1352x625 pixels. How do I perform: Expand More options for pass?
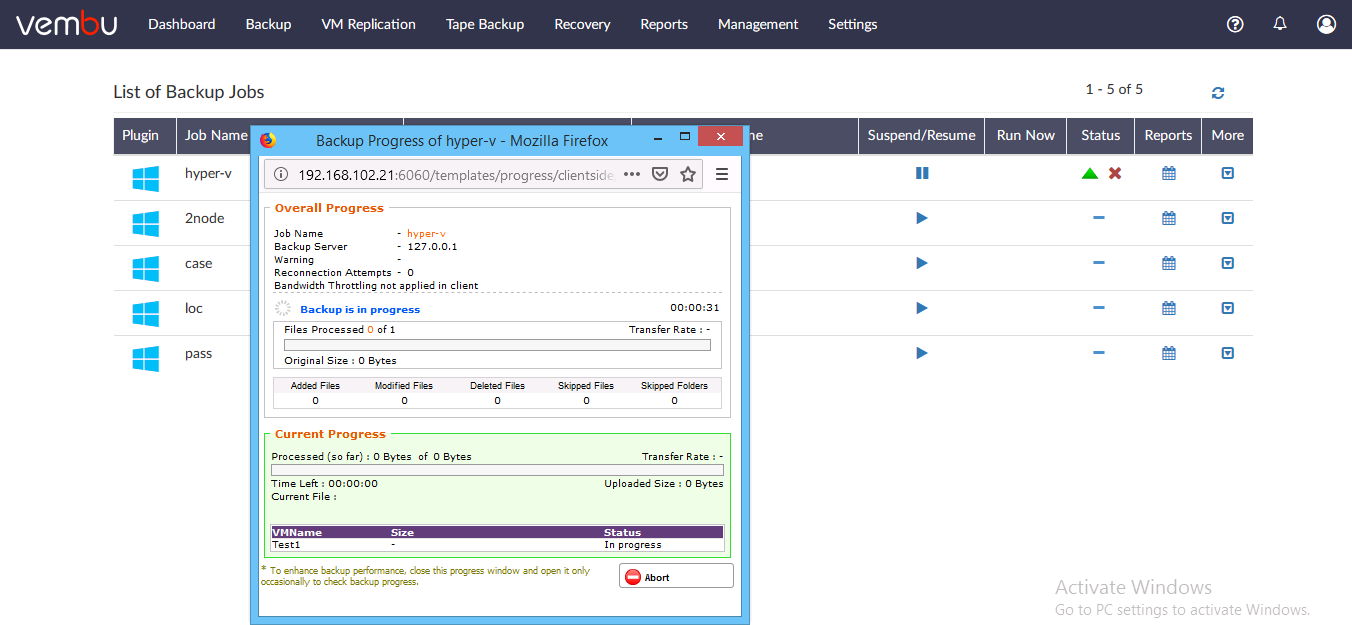pyautogui.click(x=1228, y=353)
